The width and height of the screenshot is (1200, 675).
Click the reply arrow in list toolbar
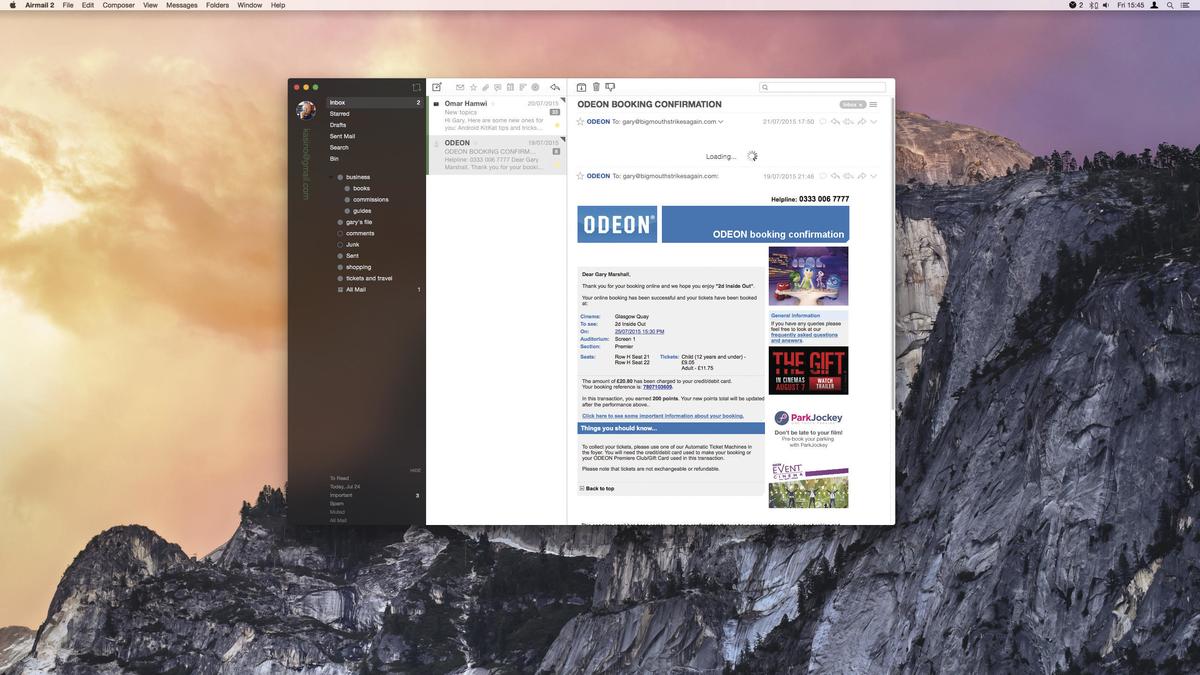[555, 88]
